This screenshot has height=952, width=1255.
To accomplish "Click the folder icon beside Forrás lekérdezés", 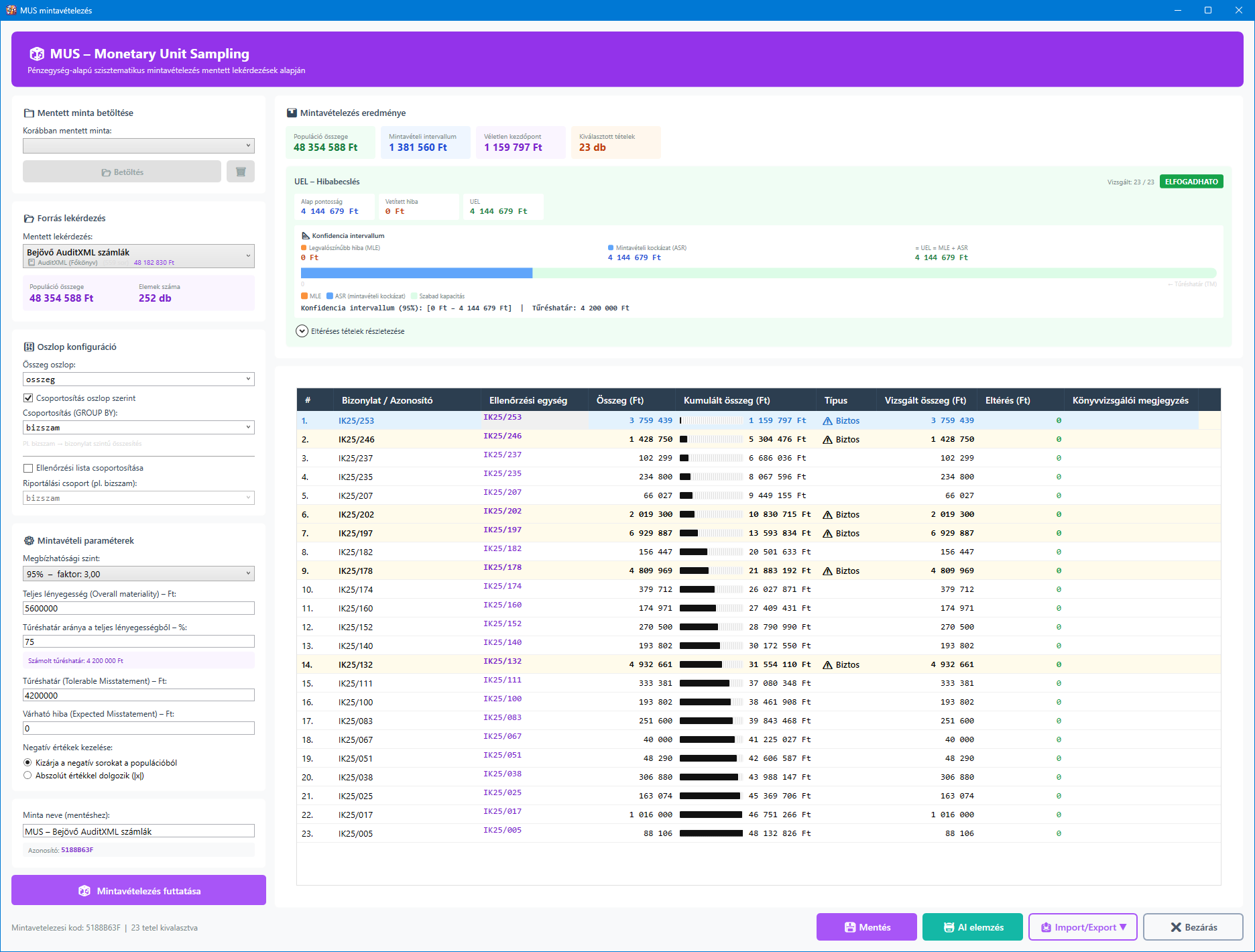I will tap(29, 219).
